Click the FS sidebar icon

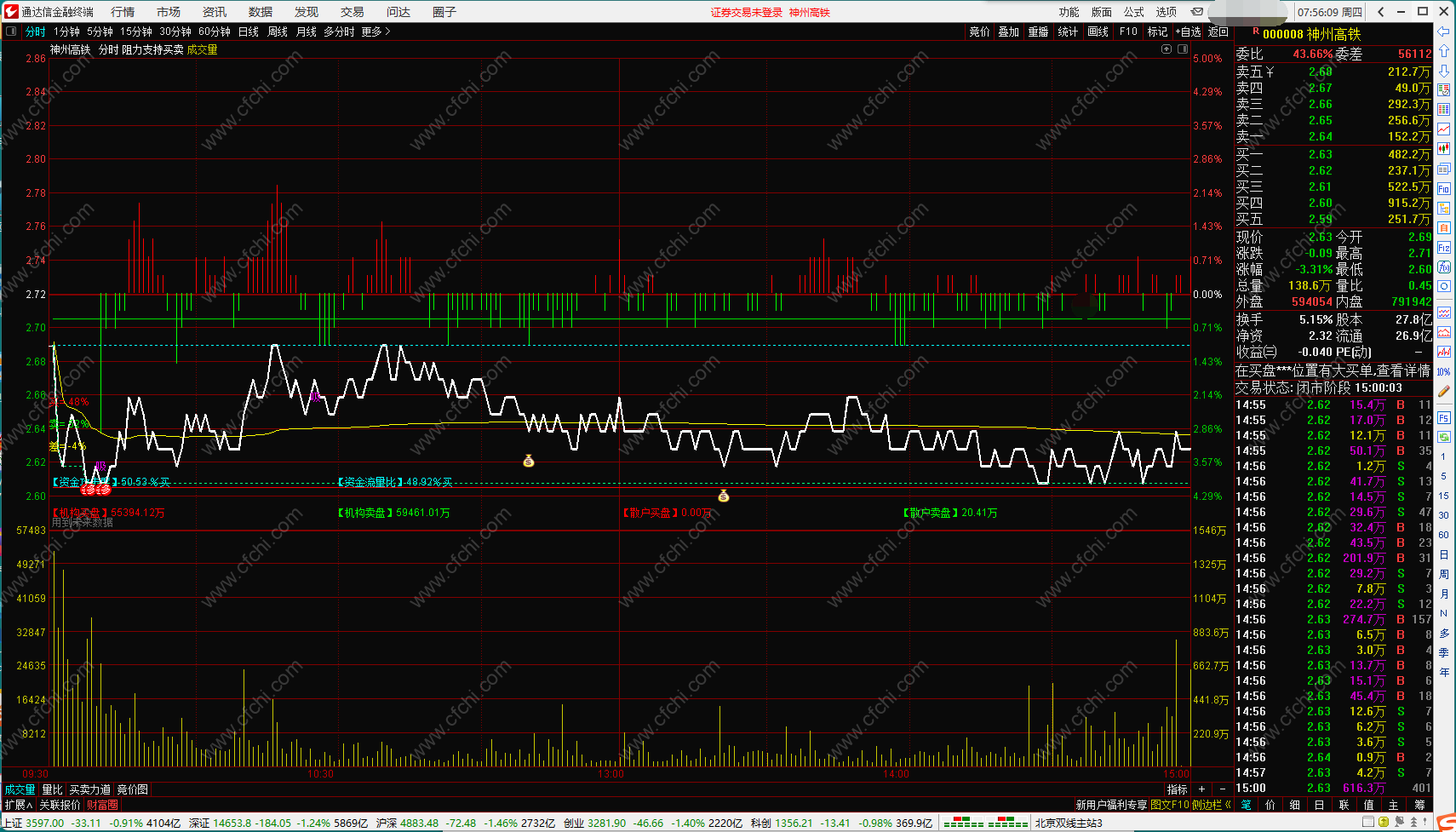tap(1443, 417)
